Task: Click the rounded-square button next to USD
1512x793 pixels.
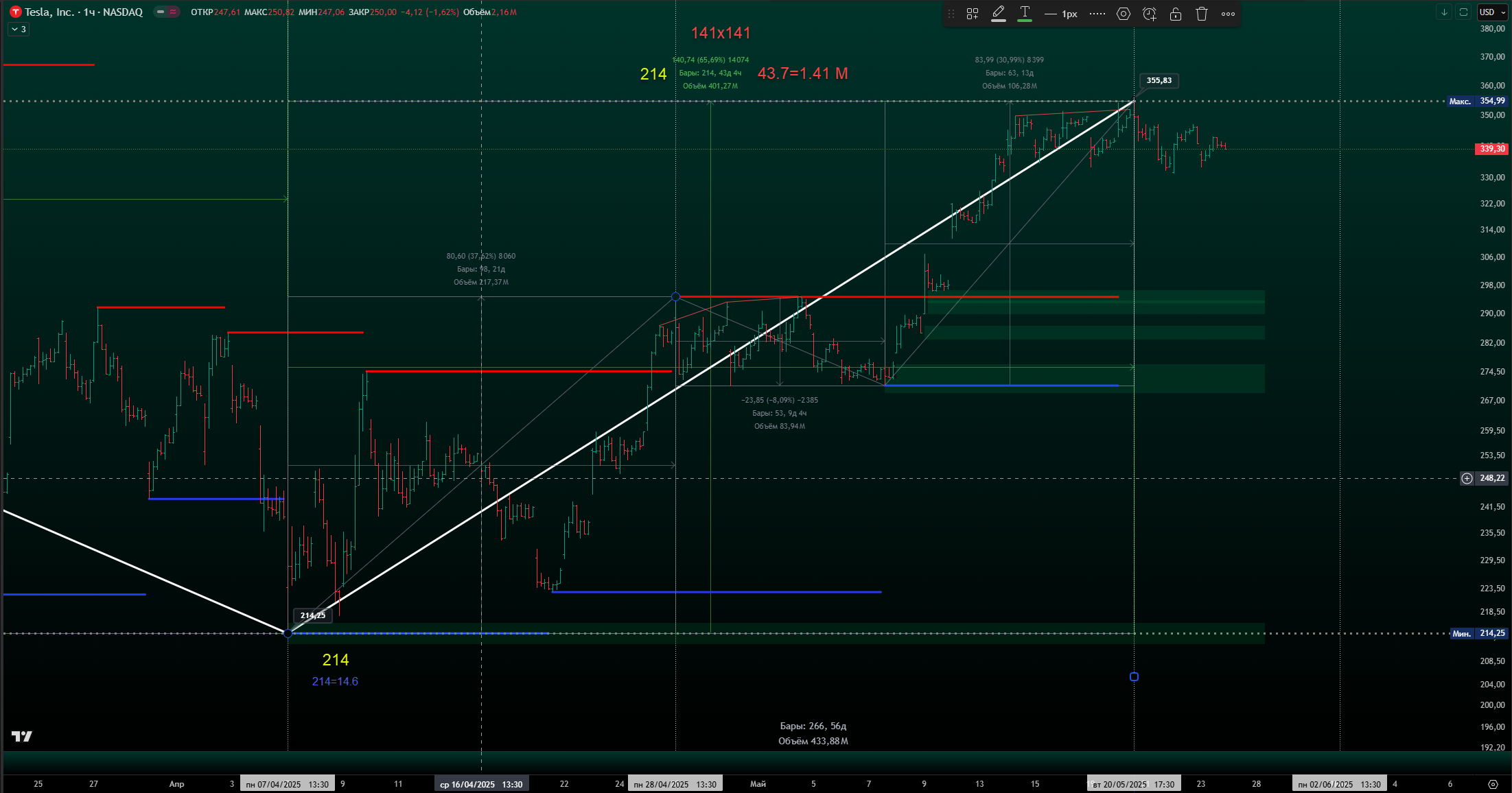Action: [x=1464, y=12]
